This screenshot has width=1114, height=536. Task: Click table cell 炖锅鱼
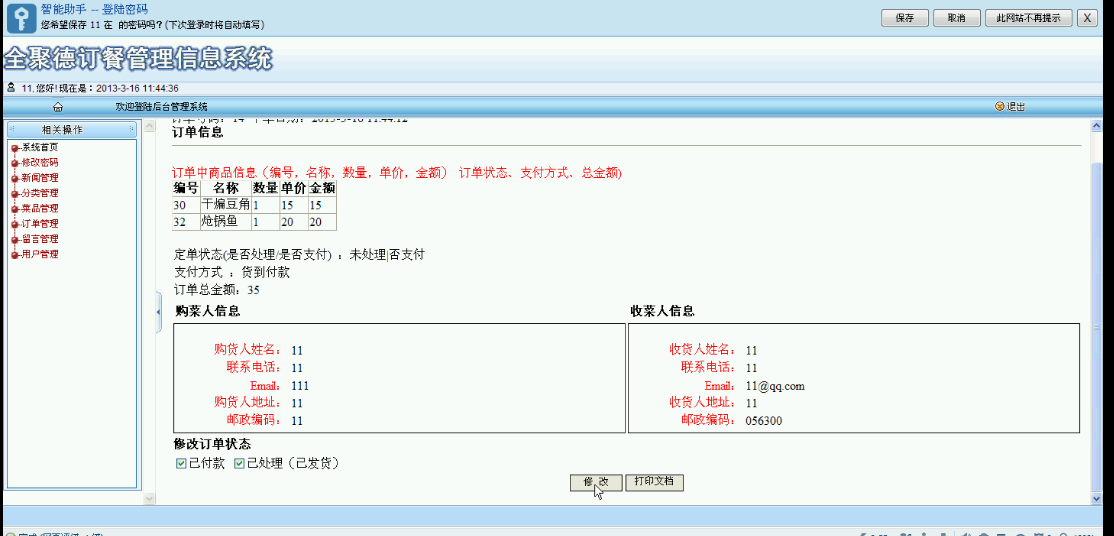(x=226, y=222)
